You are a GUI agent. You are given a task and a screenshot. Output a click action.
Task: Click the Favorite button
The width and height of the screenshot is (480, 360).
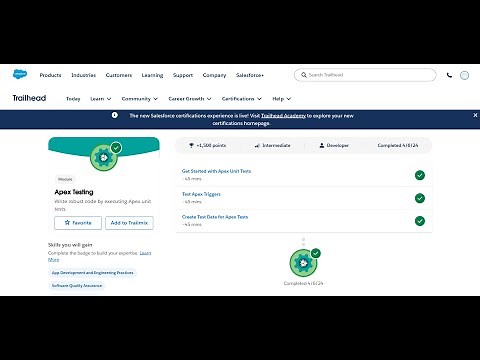coord(78,223)
